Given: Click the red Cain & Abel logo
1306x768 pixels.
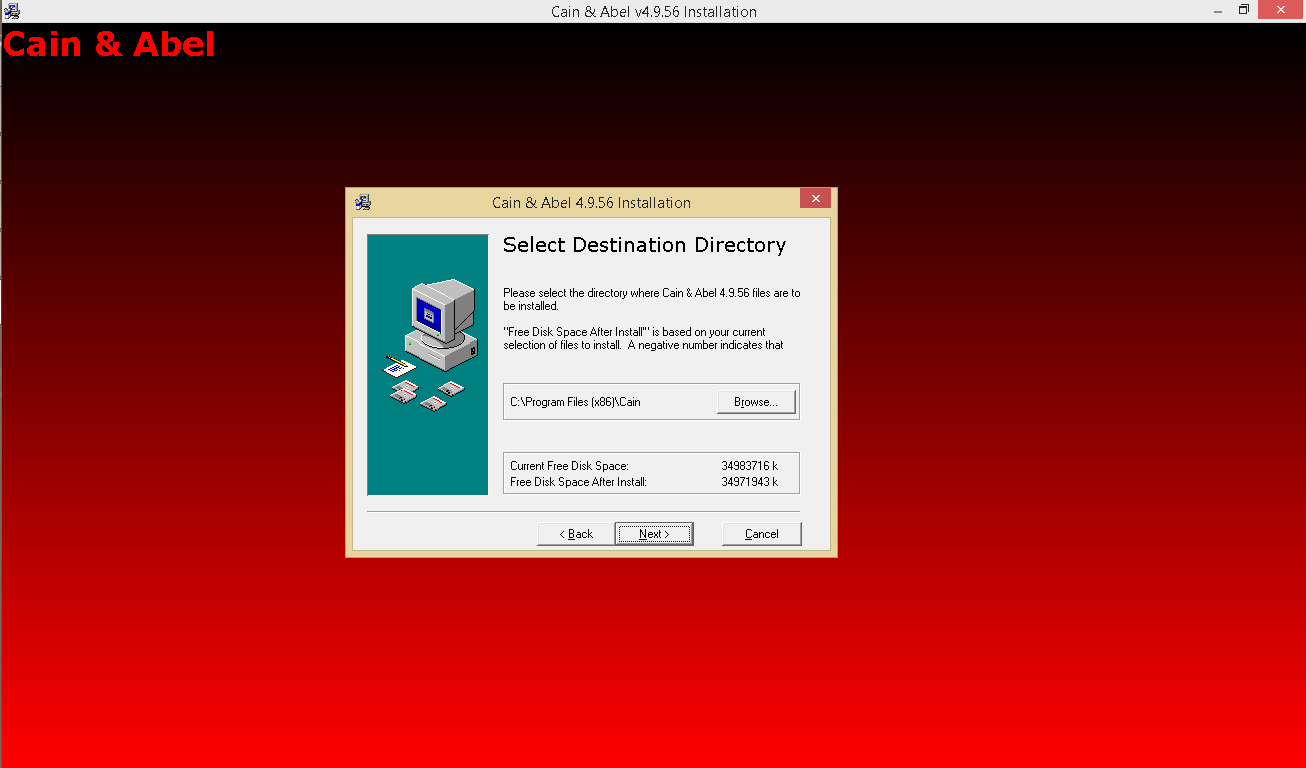Looking at the screenshot, I should click(x=108, y=43).
